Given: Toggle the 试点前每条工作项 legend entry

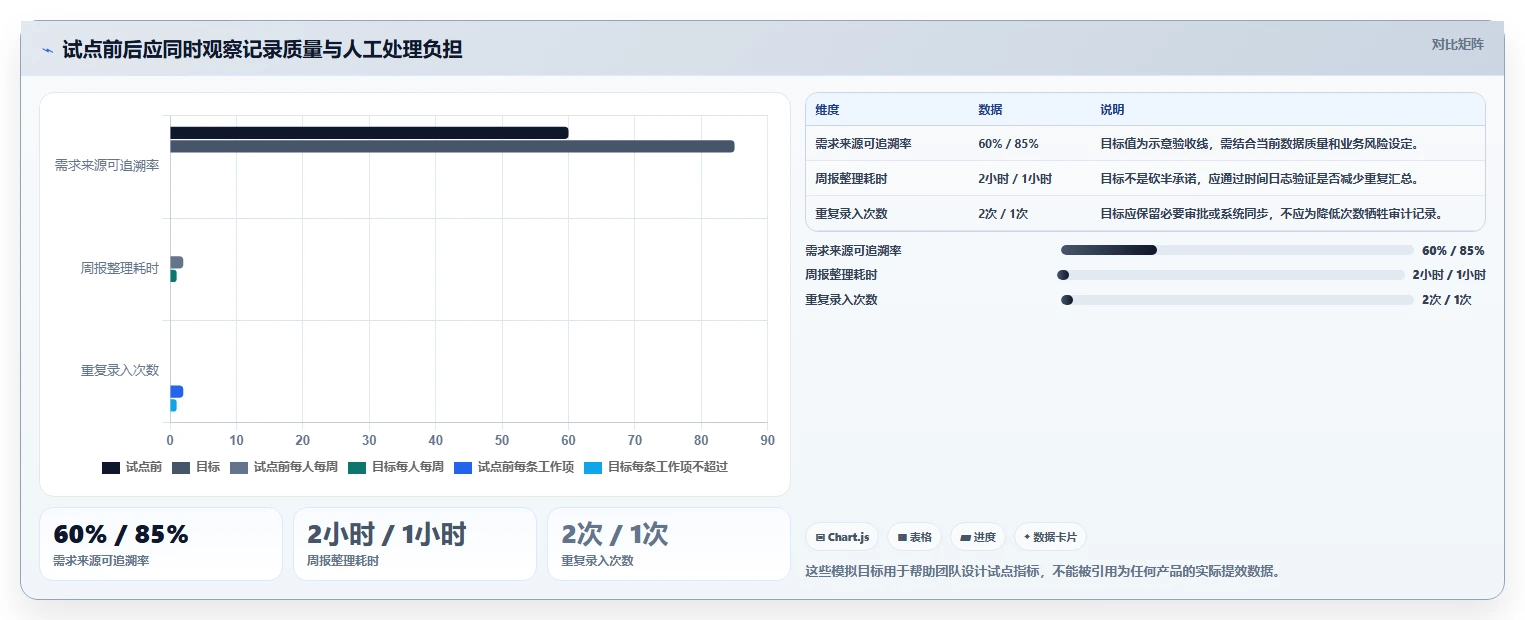Looking at the screenshot, I should coord(514,467).
